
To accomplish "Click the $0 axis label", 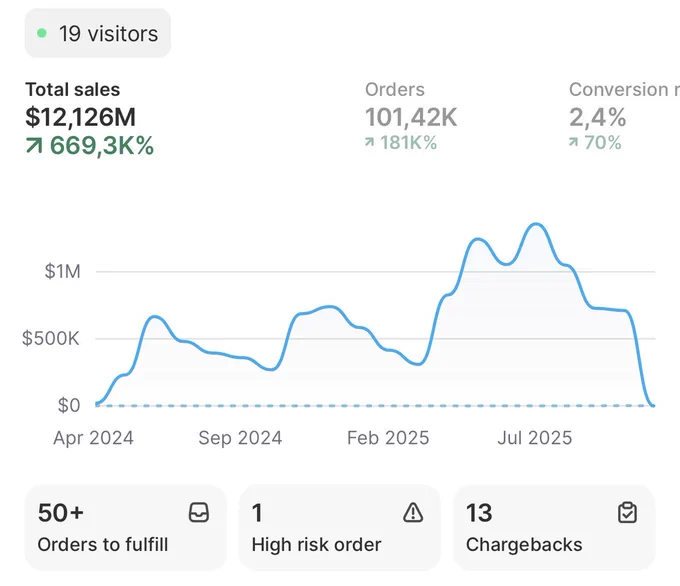I will 69,406.
